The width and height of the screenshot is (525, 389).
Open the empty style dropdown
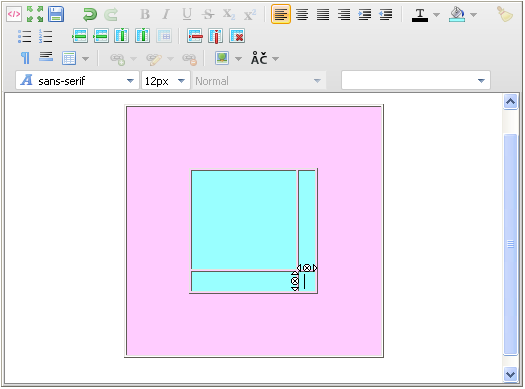[x=416, y=80]
